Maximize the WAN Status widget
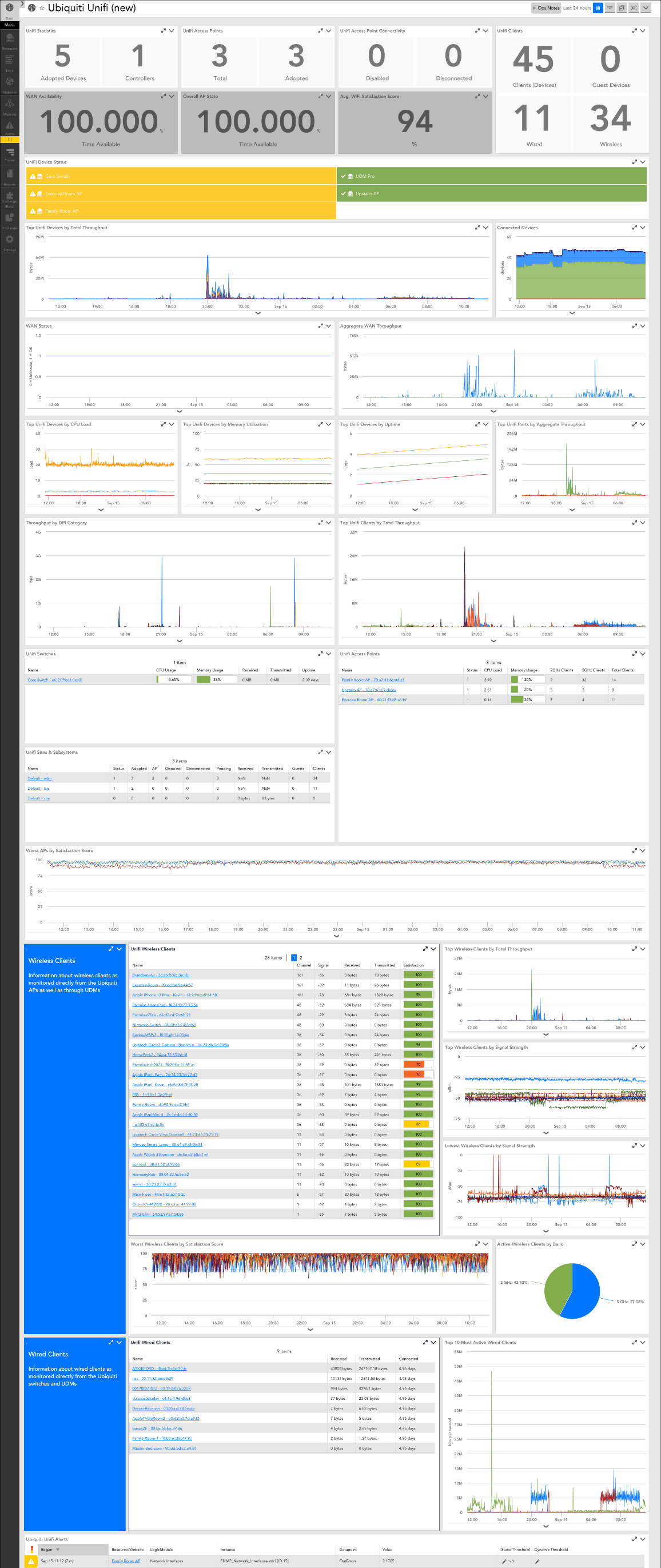Viewport: 661px width, 1568px height. (x=320, y=325)
